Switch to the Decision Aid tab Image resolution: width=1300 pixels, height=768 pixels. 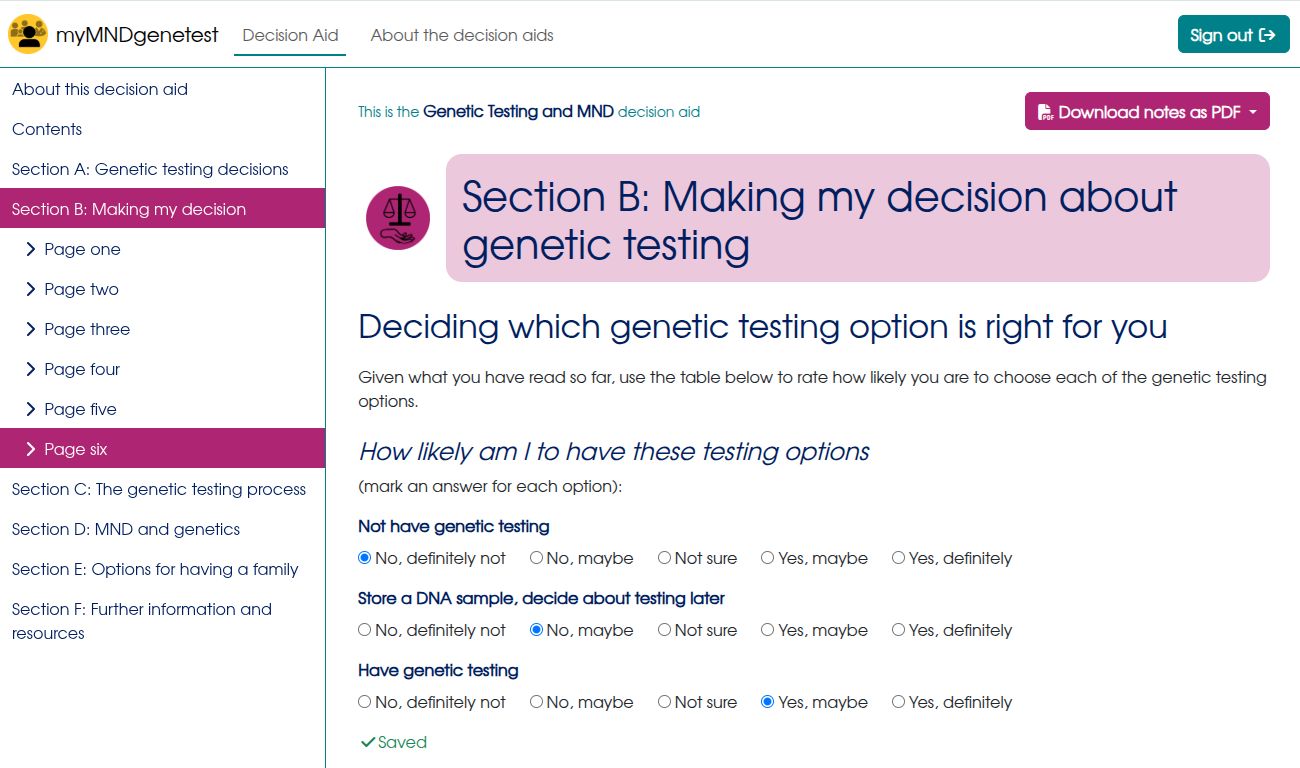[x=289, y=34]
